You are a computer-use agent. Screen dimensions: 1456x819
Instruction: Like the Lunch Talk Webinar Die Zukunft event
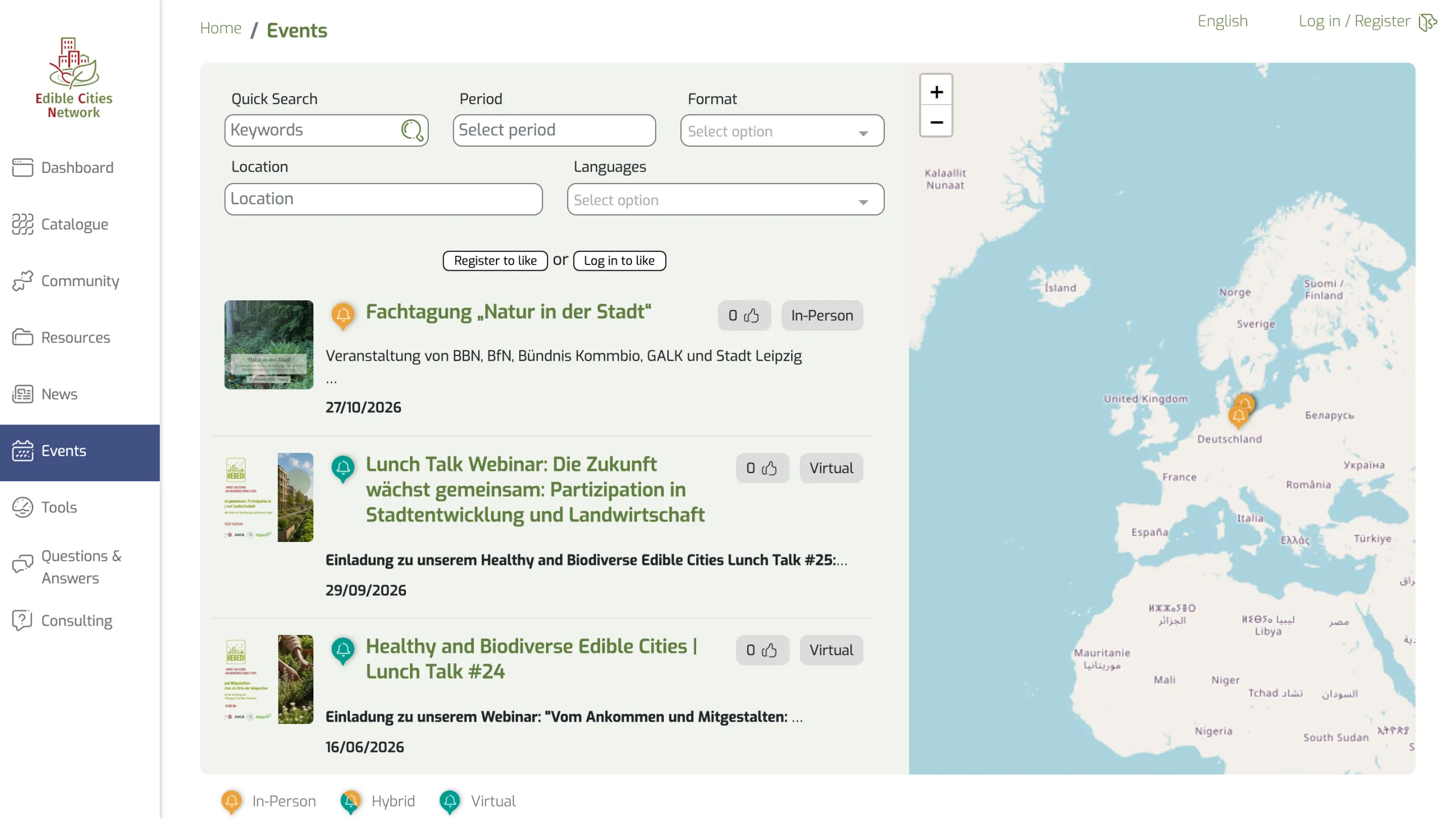762,468
